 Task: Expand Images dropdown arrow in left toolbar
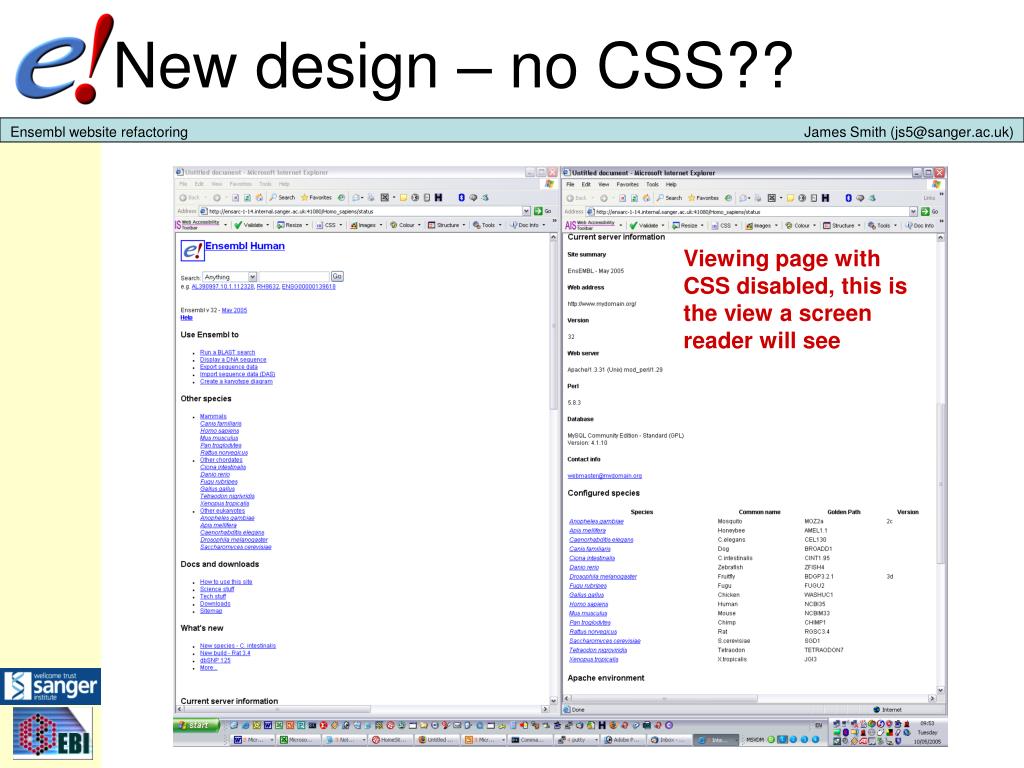[381, 225]
